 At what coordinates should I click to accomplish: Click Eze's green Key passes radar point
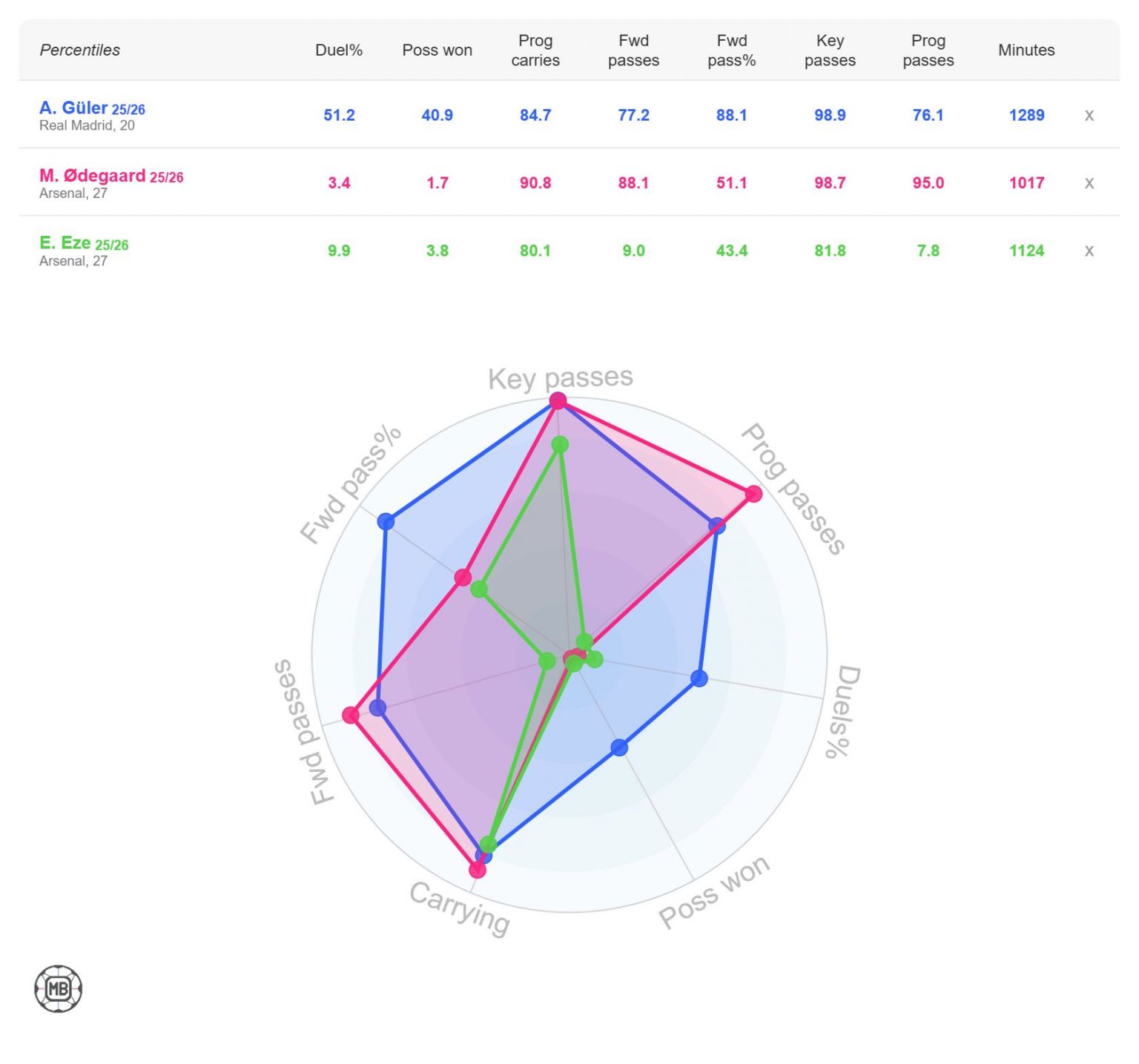[560, 445]
